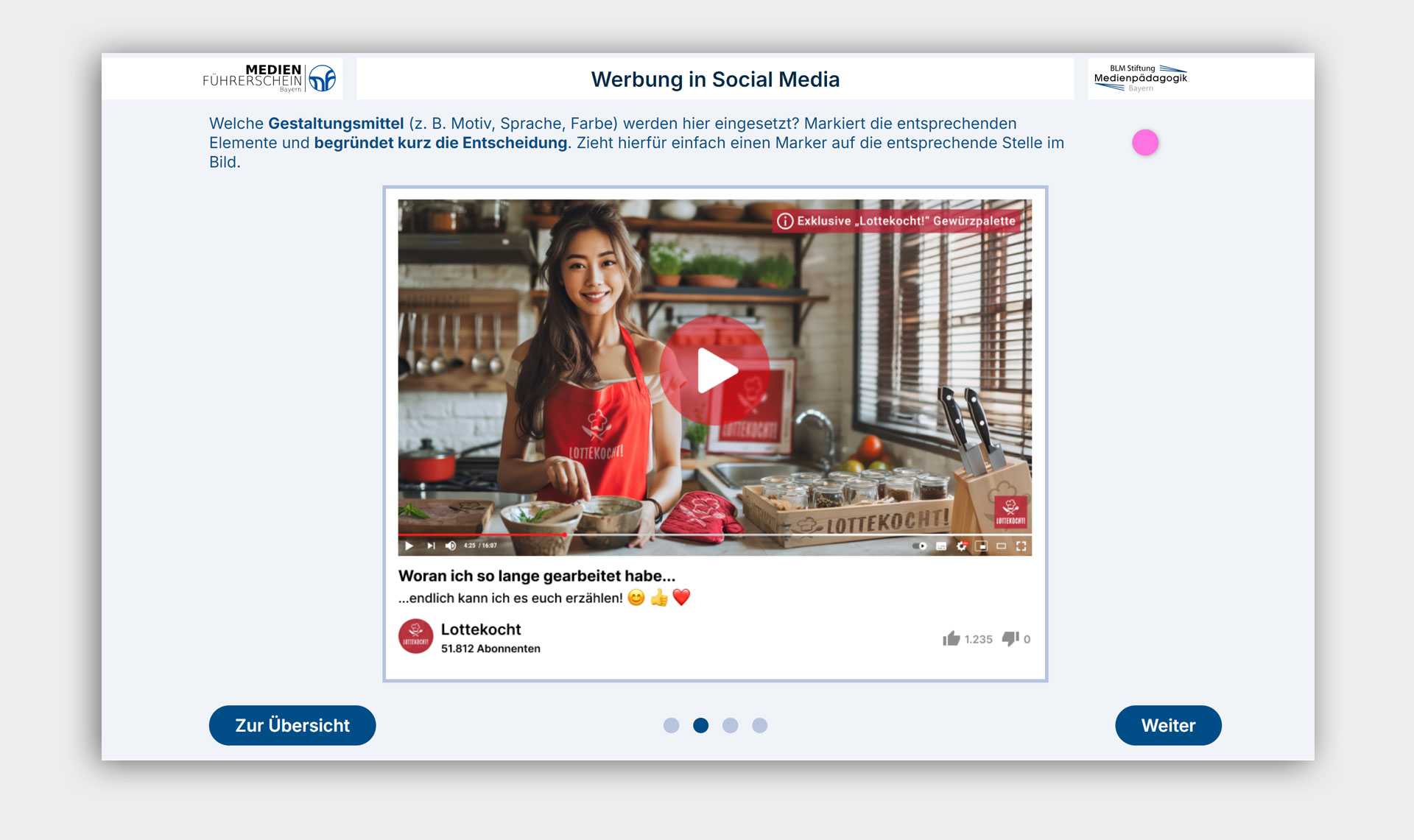Click the Zur Übersicht button

292,725
